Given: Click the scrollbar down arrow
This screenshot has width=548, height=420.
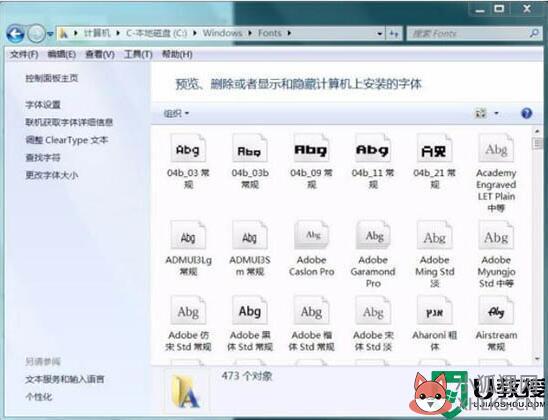Looking at the screenshot, I should coord(538,359).
